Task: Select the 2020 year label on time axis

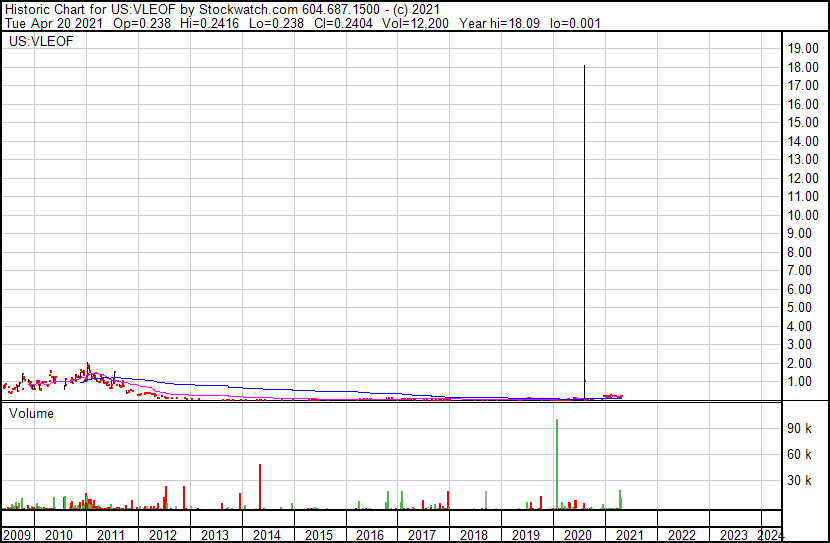Action: [578, 535]
